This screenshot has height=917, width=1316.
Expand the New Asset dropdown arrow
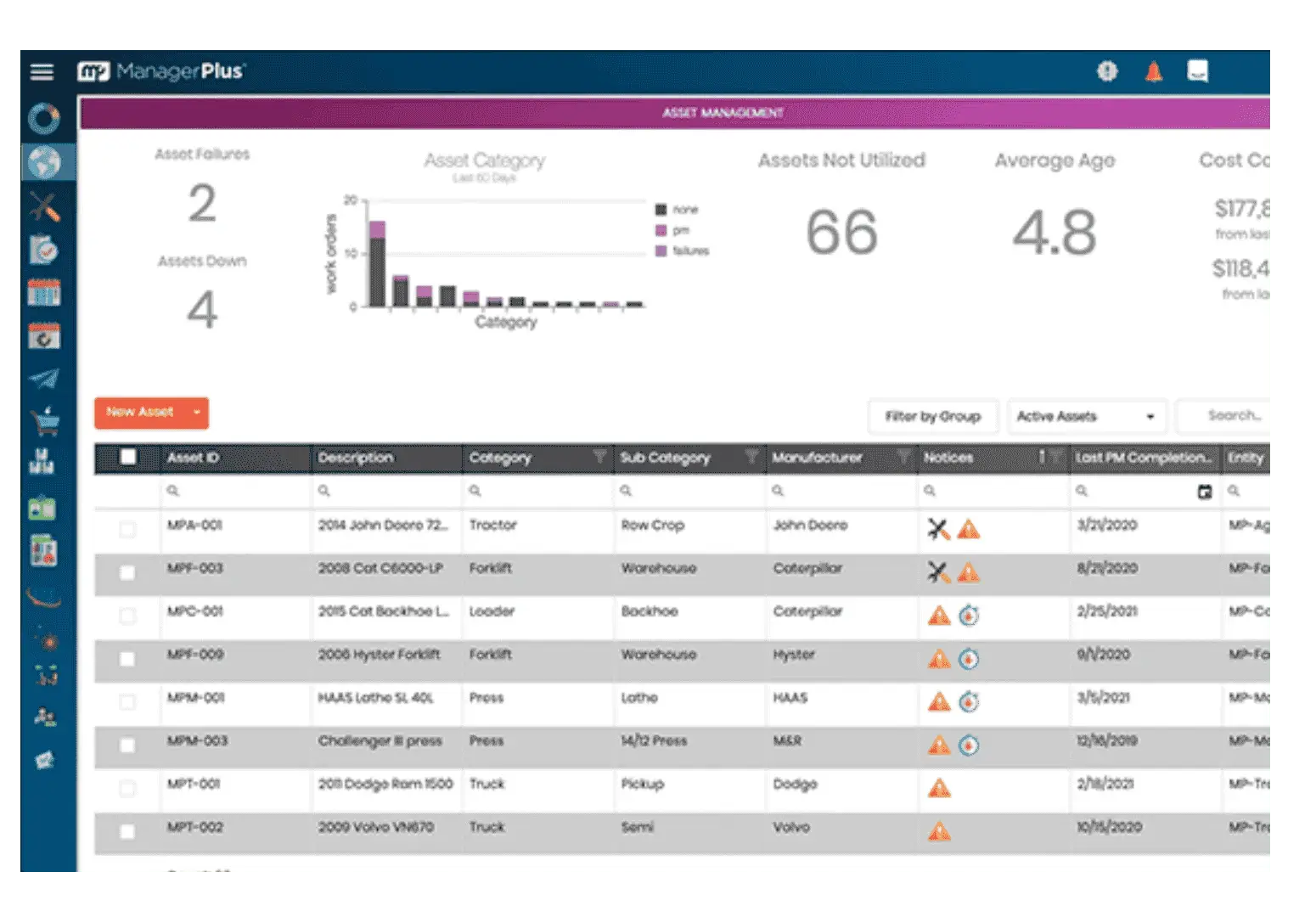(x=194, y=413)
